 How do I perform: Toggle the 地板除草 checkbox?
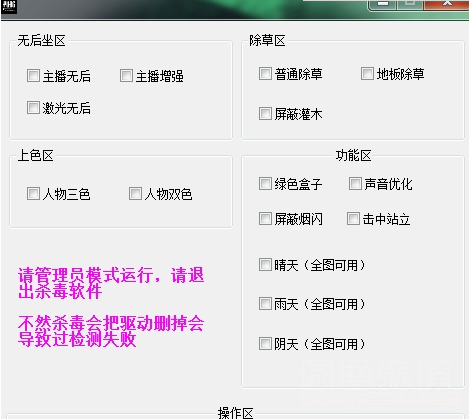[x=367, y=74]
